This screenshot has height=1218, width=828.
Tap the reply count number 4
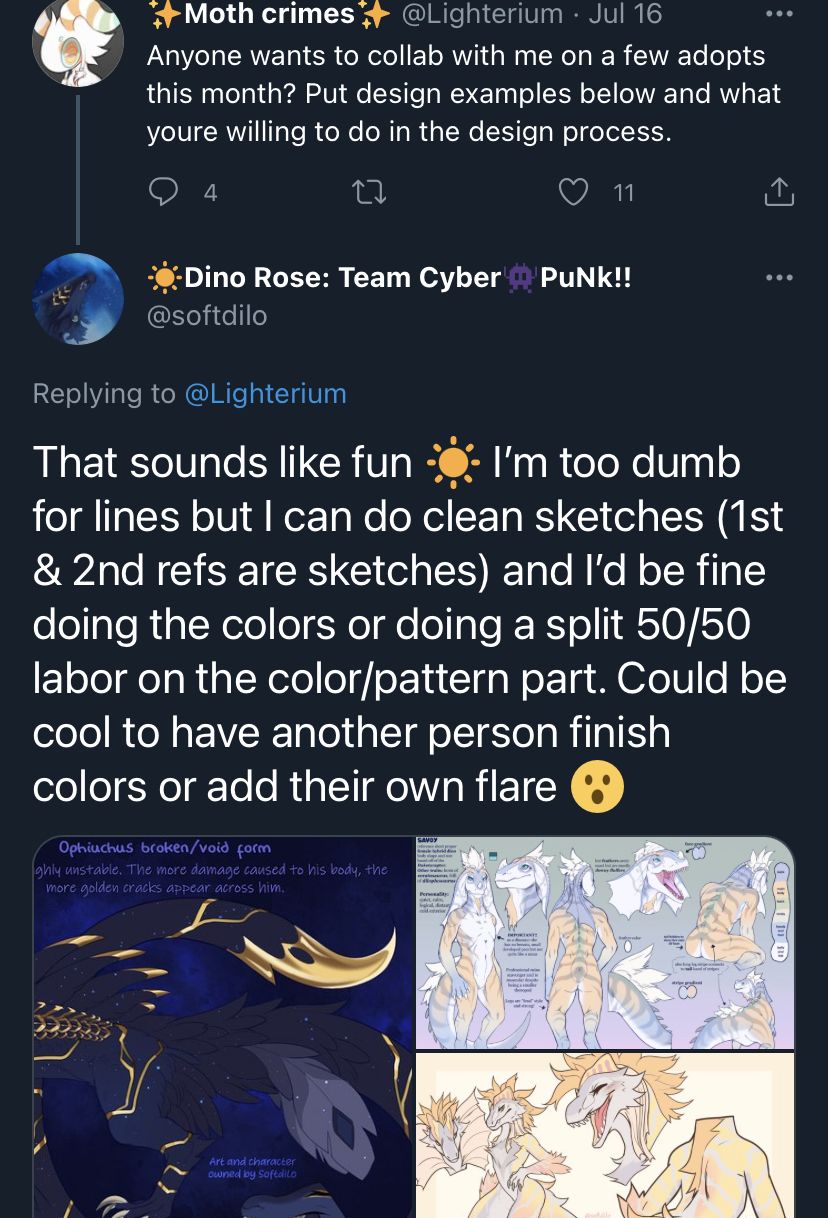pyautogui.click(x=210, y=193)
